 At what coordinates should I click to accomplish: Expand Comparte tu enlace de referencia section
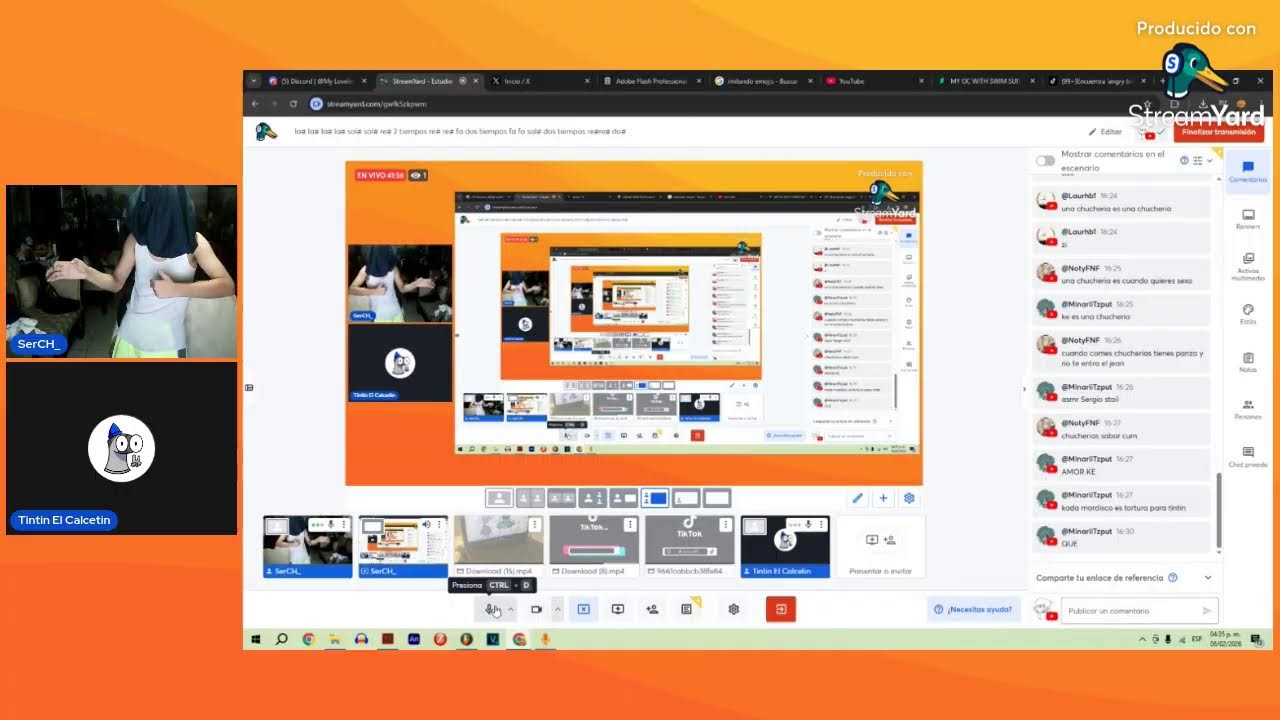[x=1208, y=578]
